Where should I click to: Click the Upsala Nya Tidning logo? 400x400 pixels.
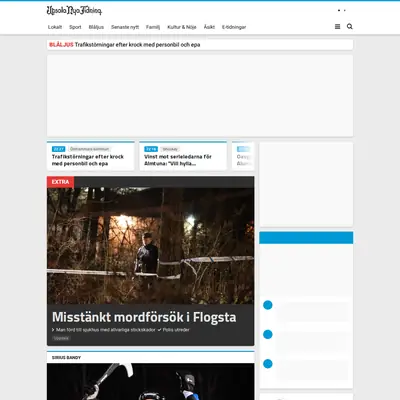[74, 11]
